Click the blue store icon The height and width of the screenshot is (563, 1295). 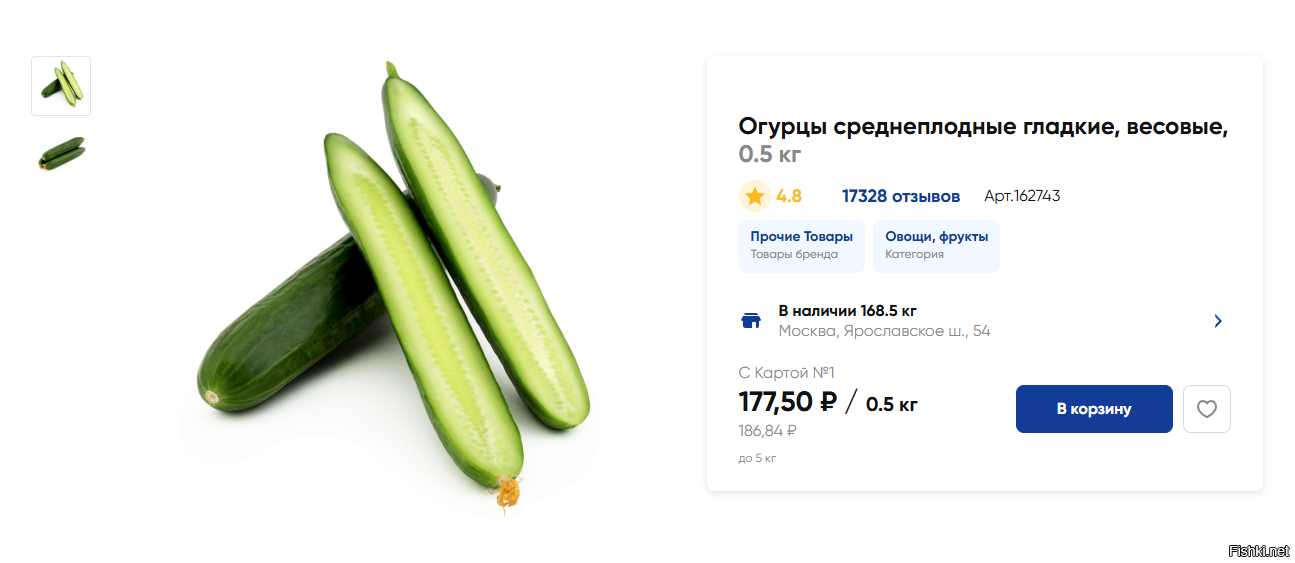(751, 321)
